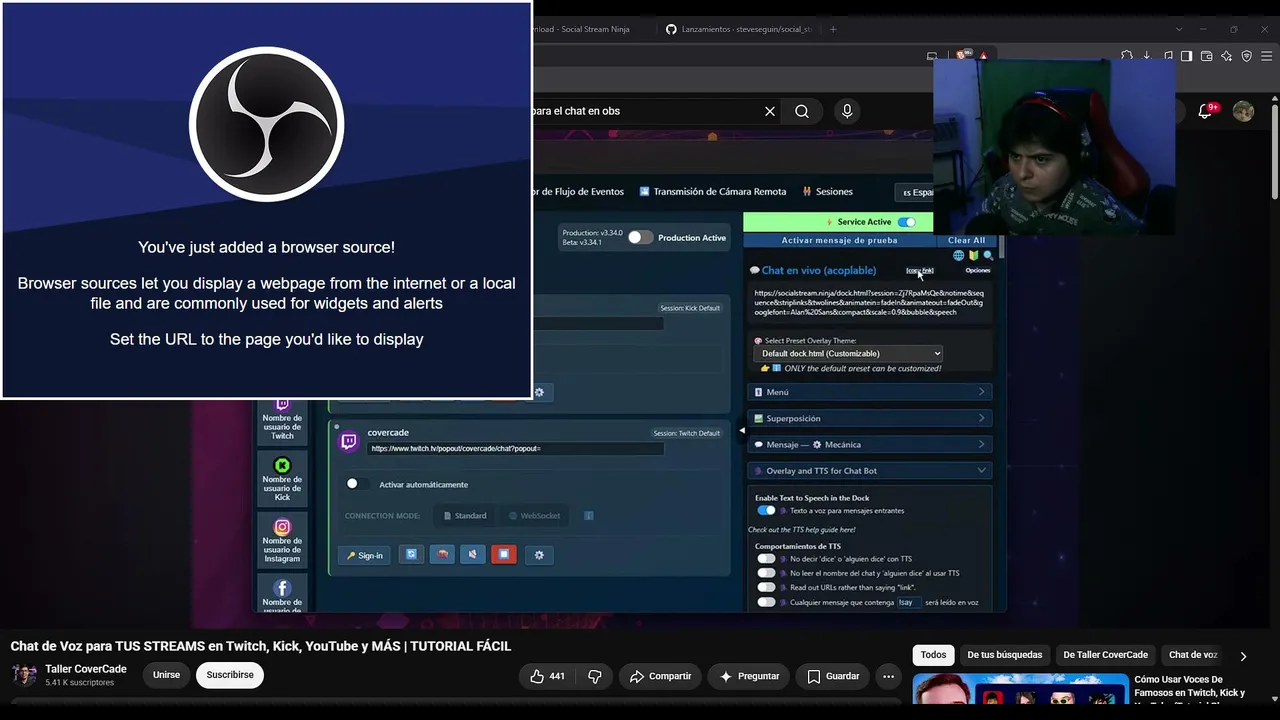Screen dimensions: 1280x720
Task: Open the browser downloads arrow icon
Action: click(x=1147, y=56)
